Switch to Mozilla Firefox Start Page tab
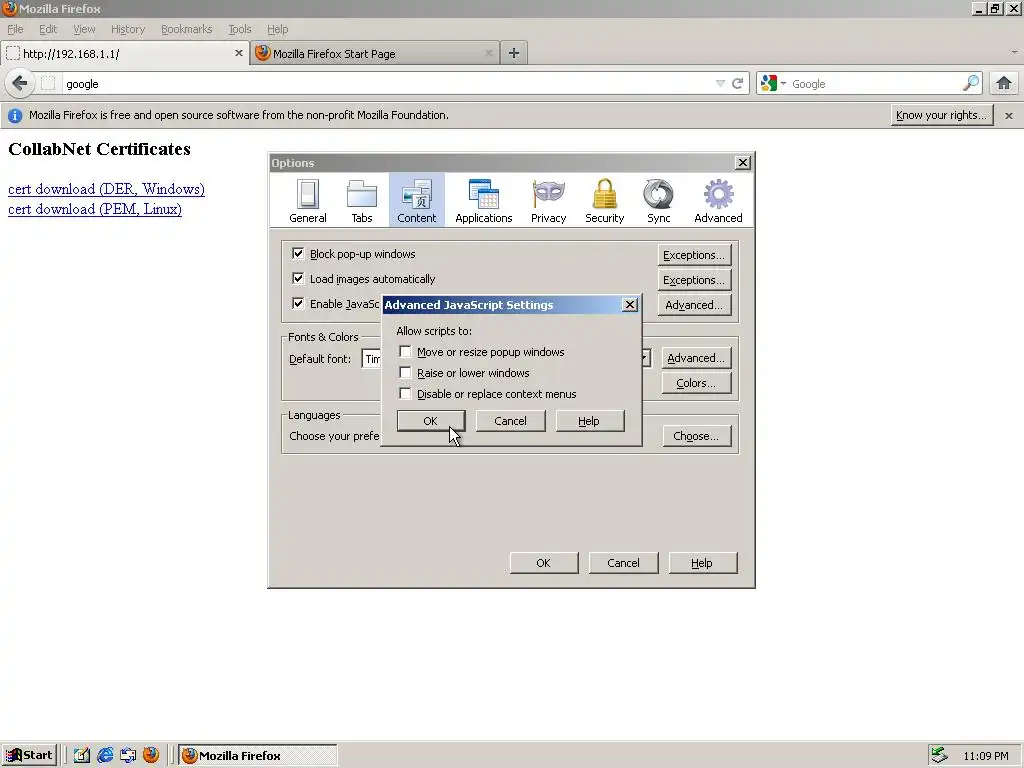The width and height of the screenshot is (1024, 768). 375,54
